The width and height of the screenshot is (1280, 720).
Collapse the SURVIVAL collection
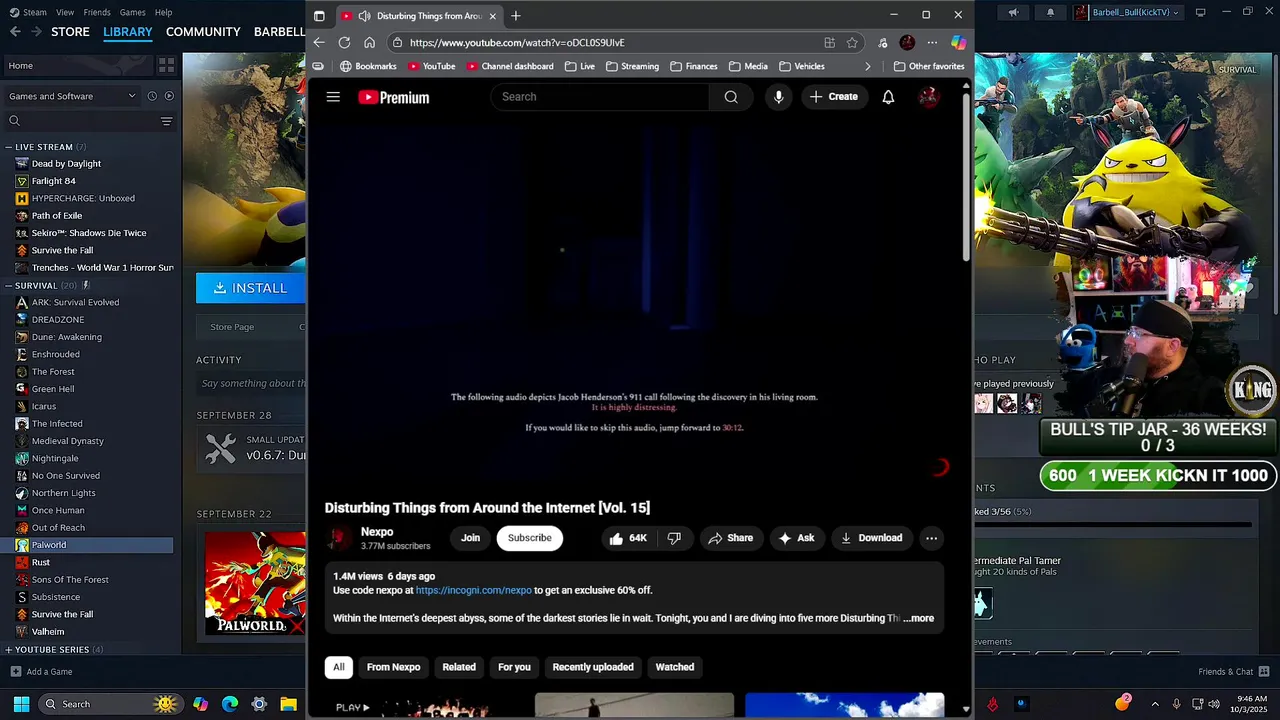(9, 285)
